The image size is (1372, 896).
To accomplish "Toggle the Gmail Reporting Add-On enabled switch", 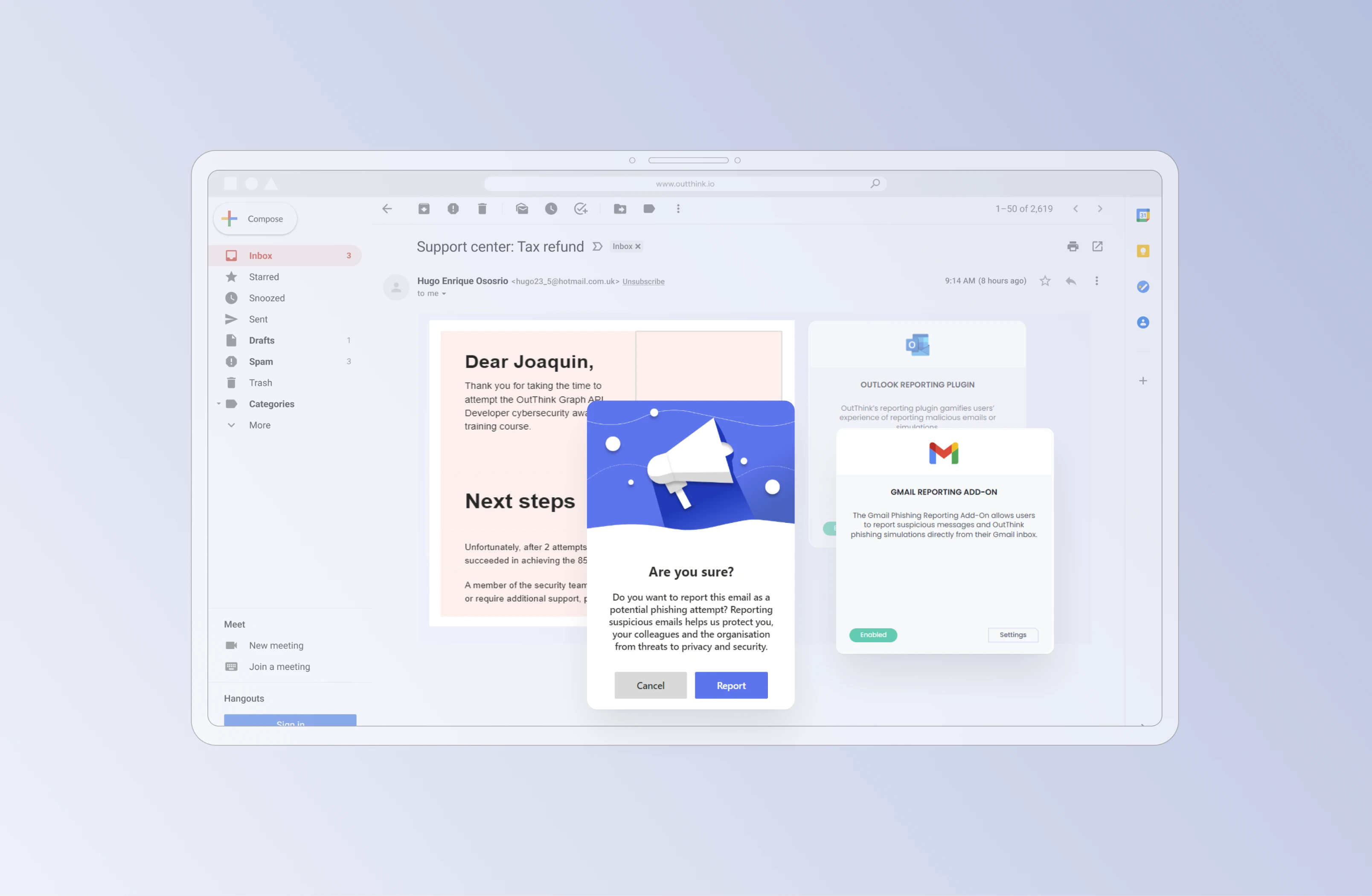I will pos(873,634).
